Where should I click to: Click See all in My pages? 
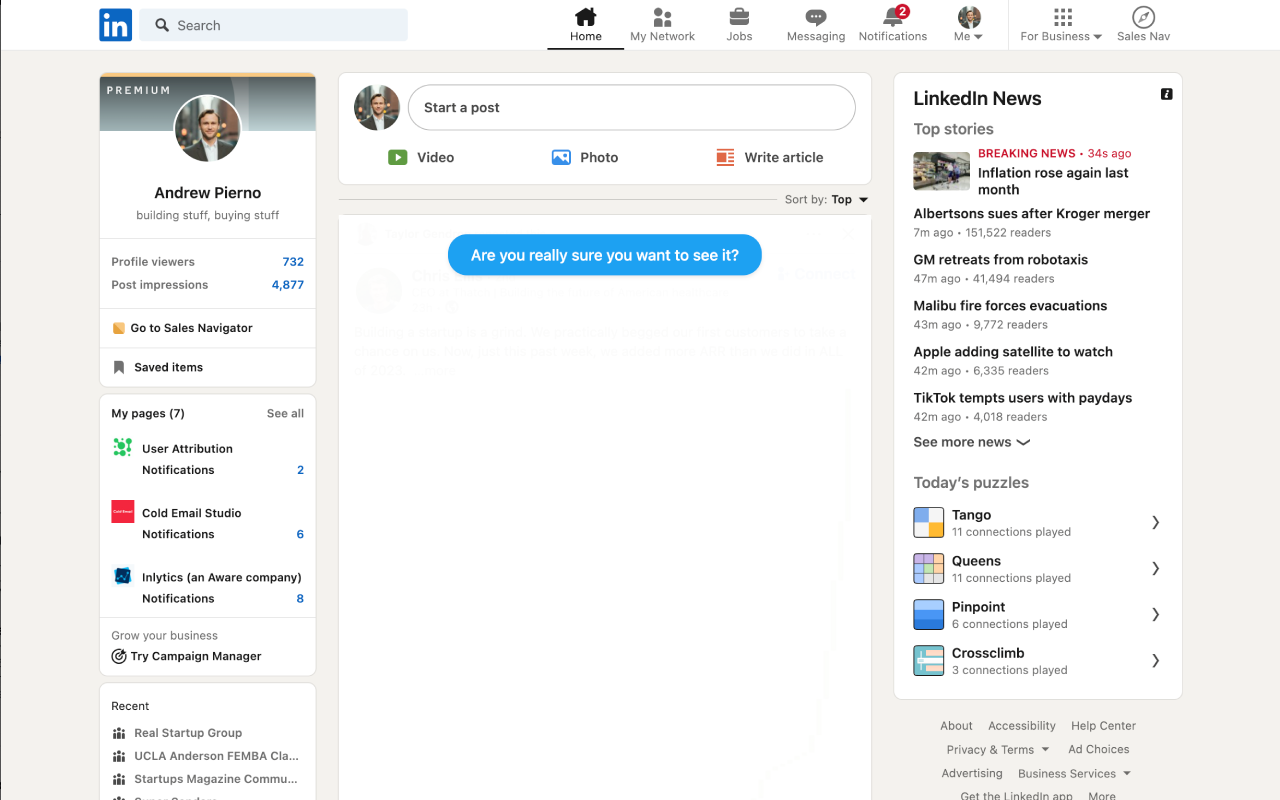[285, 413]
